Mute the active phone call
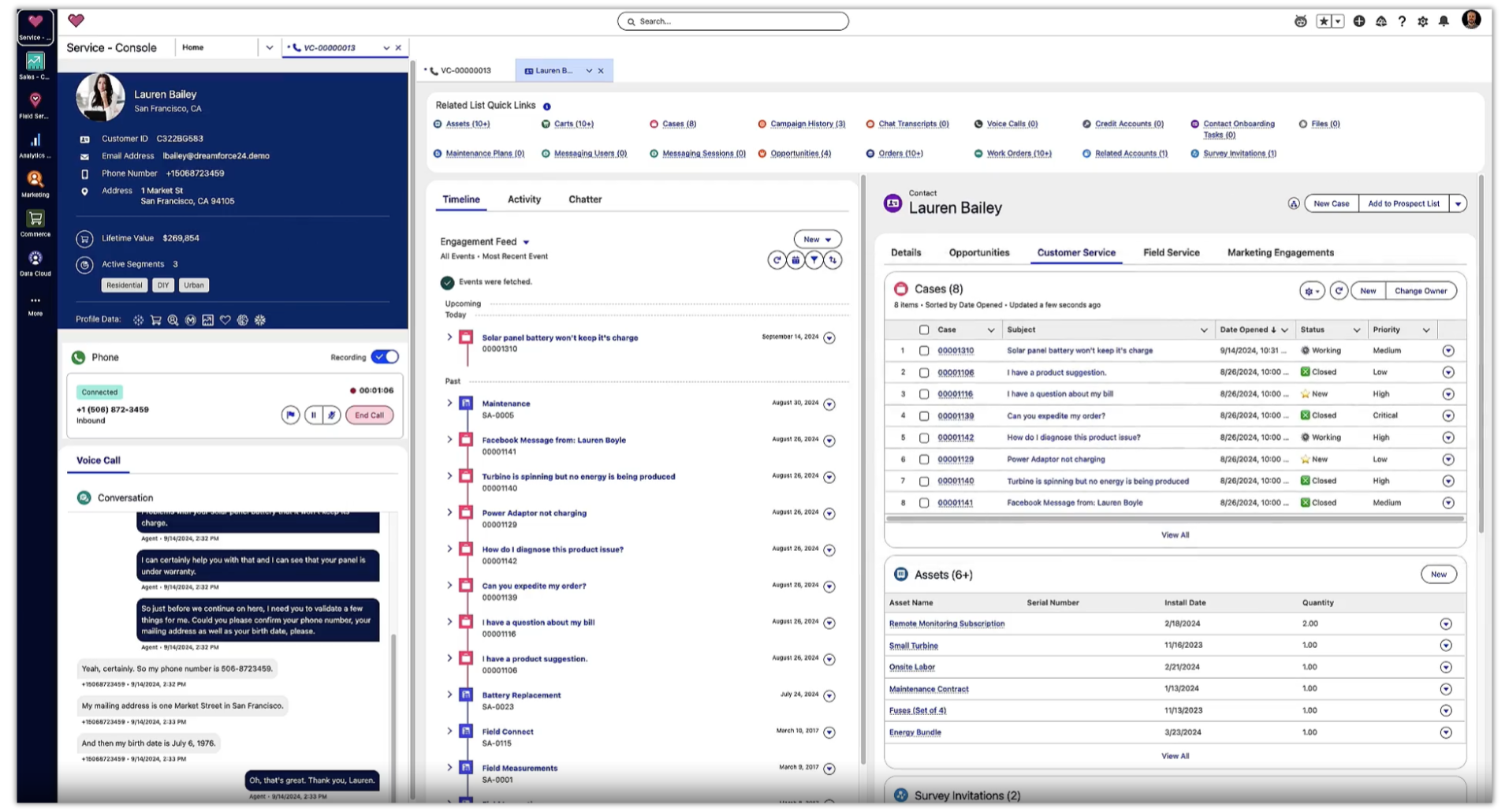The image size is (1509, 812). 332,415
